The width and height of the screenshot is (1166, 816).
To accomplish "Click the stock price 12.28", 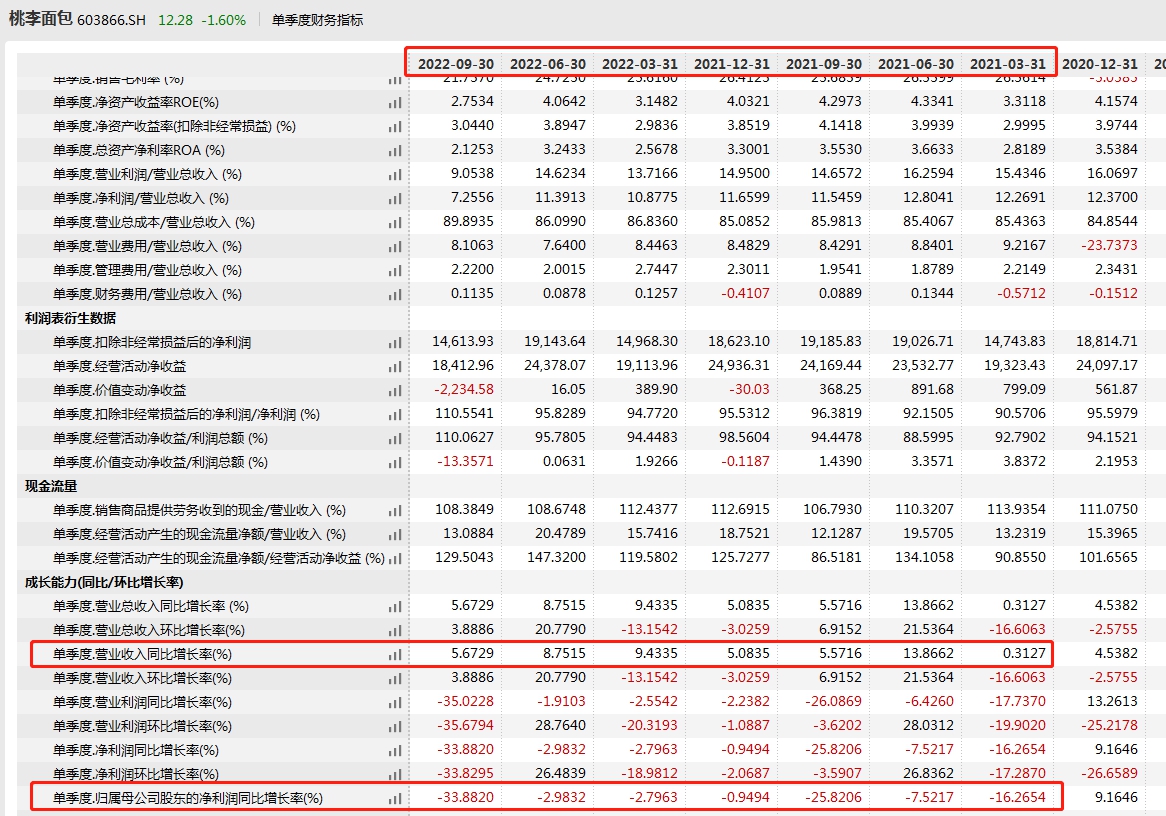I will pyautogui.click(x=175, y=20).
